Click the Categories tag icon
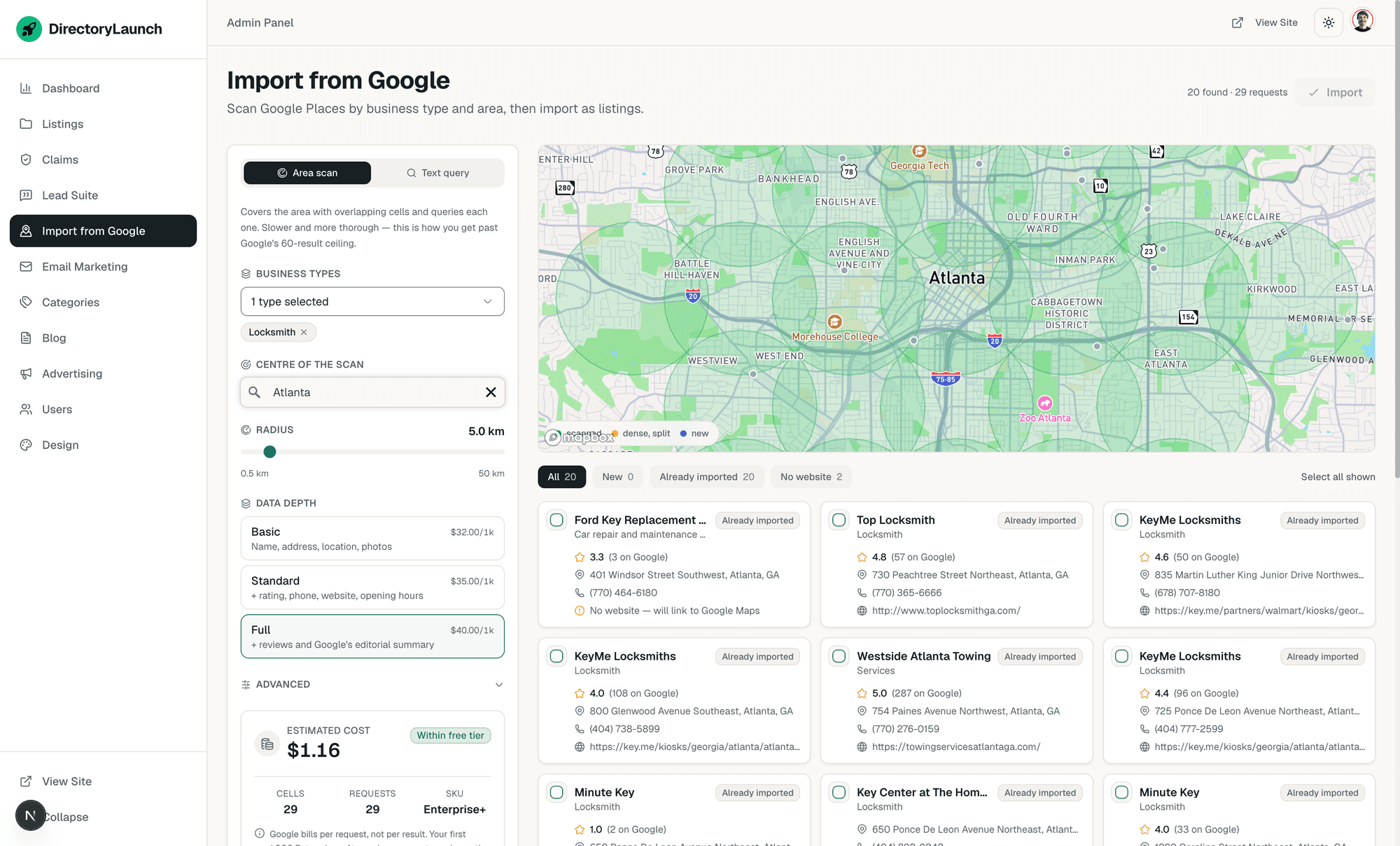 (x=26, y=303)
